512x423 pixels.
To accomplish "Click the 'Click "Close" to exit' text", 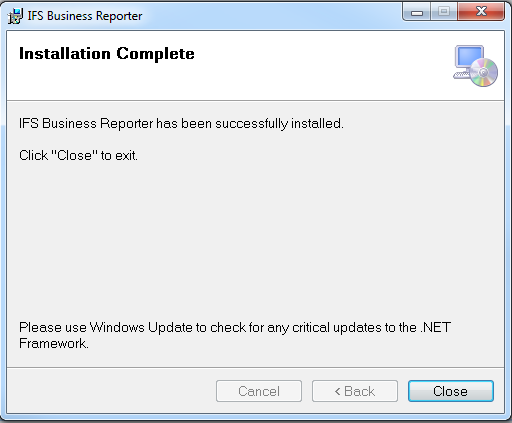I will click(78, 155).
